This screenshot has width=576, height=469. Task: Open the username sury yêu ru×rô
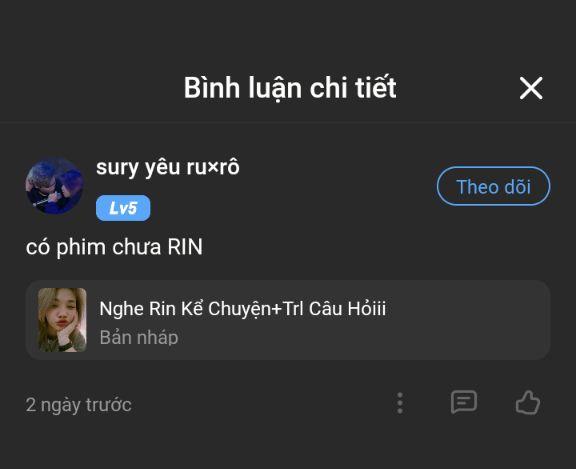pyautogui.click(x=168, y=167)
